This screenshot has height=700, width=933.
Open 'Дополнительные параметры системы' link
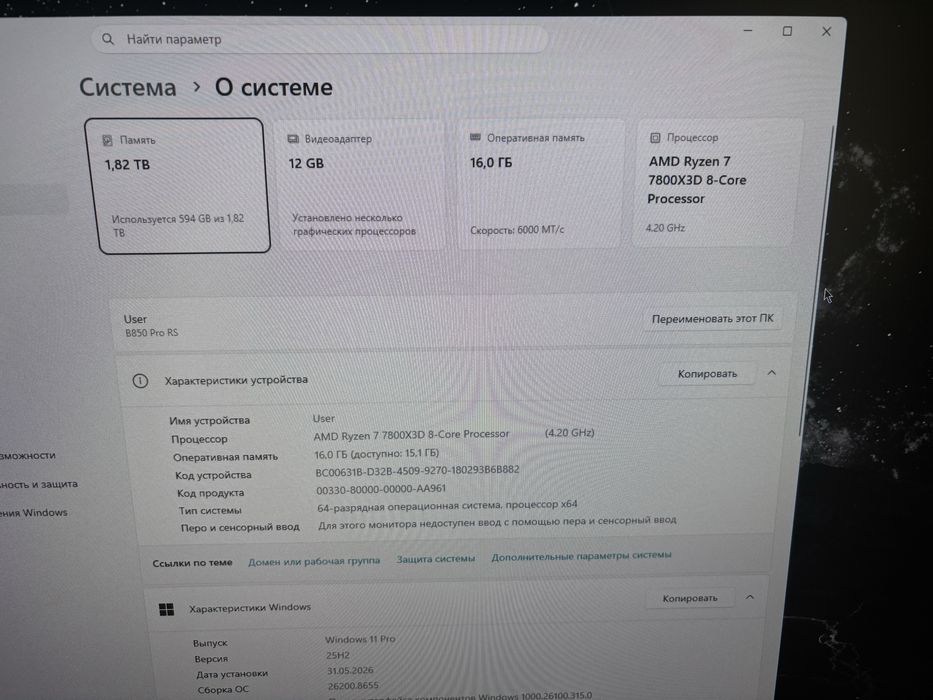pyautogui.click(x=581, y=555)
